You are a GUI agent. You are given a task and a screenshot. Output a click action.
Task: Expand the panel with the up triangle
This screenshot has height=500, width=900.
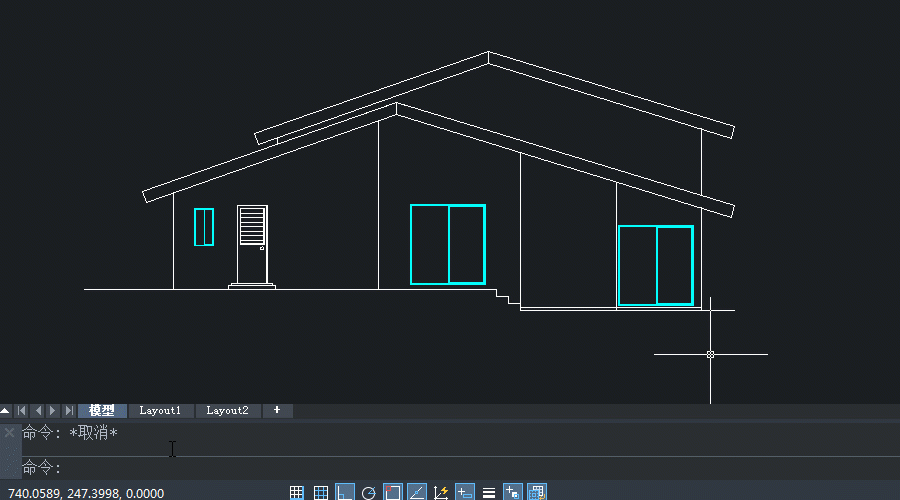pyautogui.click(x=6, y=411)
